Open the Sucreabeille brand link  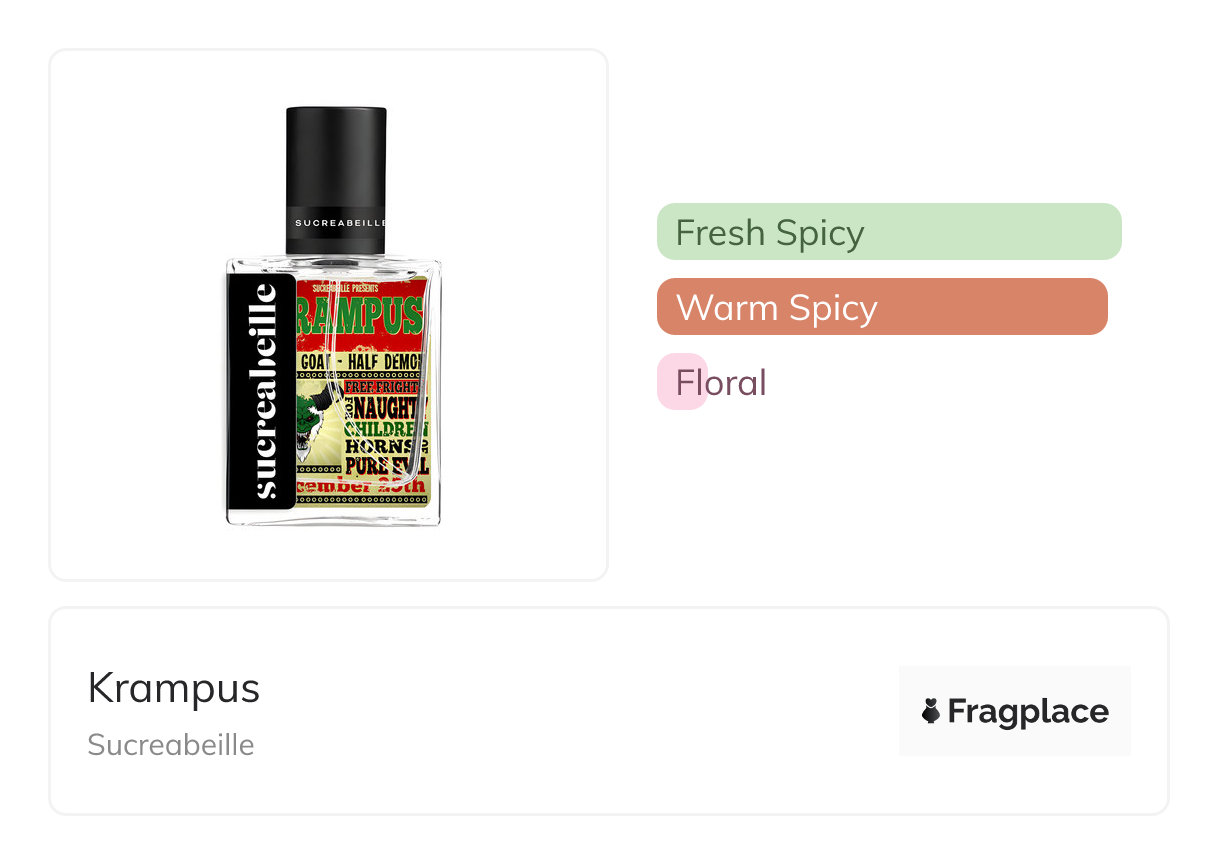[x=171, y=745]
